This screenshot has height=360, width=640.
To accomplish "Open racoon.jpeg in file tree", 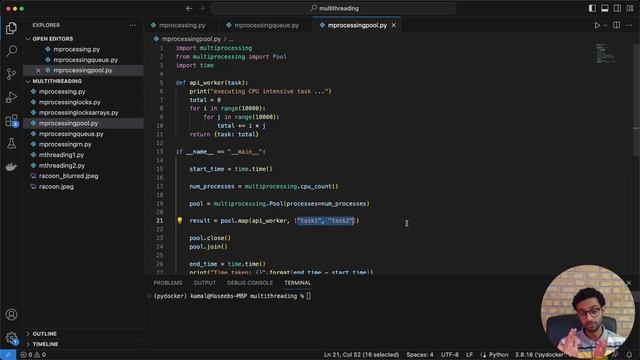I will [83, 187].
